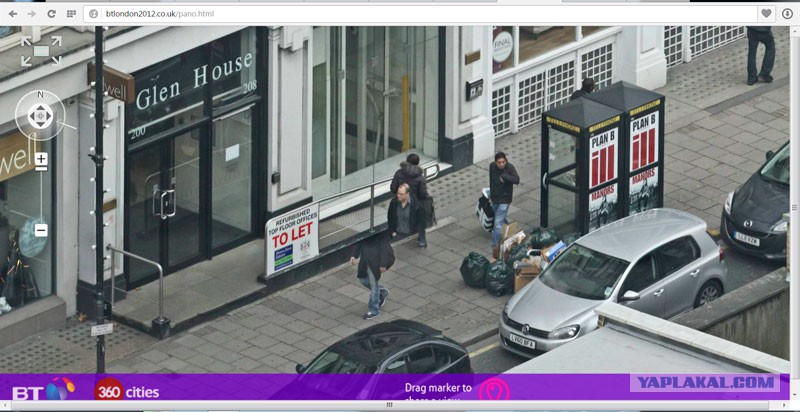This screenshot has width=800, height=412.
Task: Click the 'Drag marker to' text label
Action: coord(438,388)
